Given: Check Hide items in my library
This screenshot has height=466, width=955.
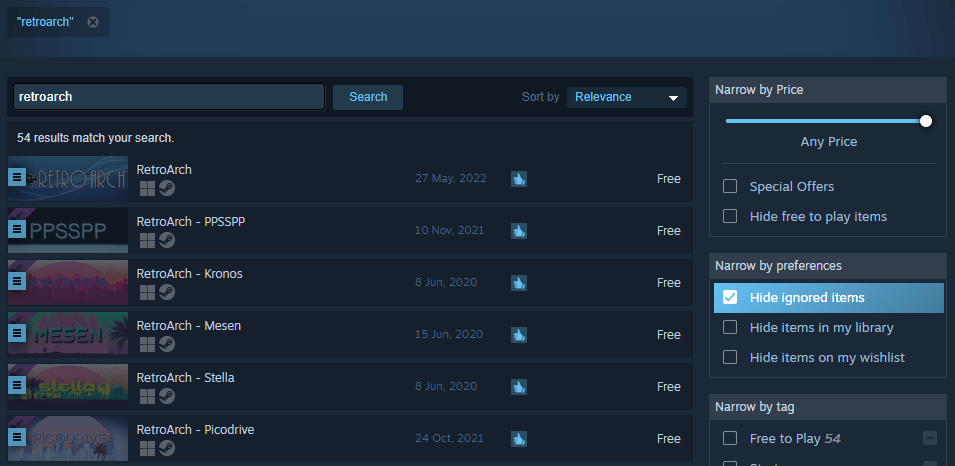Looking at the screenshot, I should coord(730,327).
